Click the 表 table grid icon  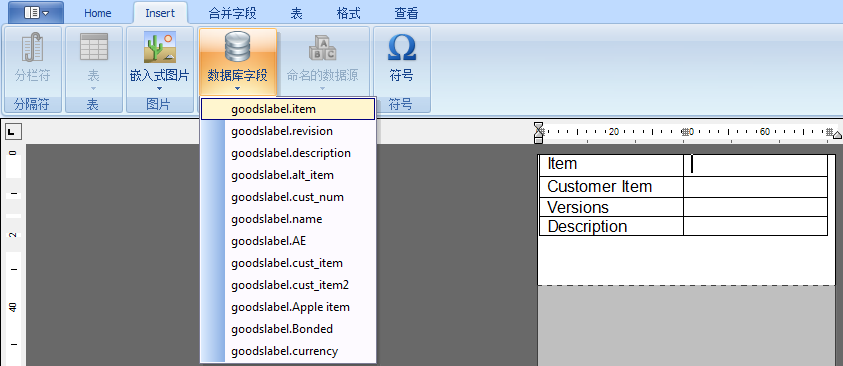coord(94,47)
